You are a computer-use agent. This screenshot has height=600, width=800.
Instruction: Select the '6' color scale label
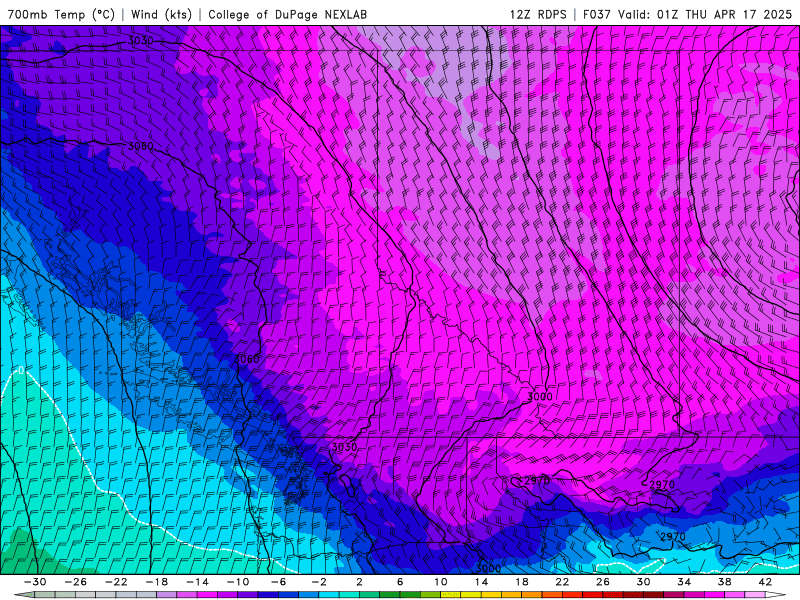point(400,582)
